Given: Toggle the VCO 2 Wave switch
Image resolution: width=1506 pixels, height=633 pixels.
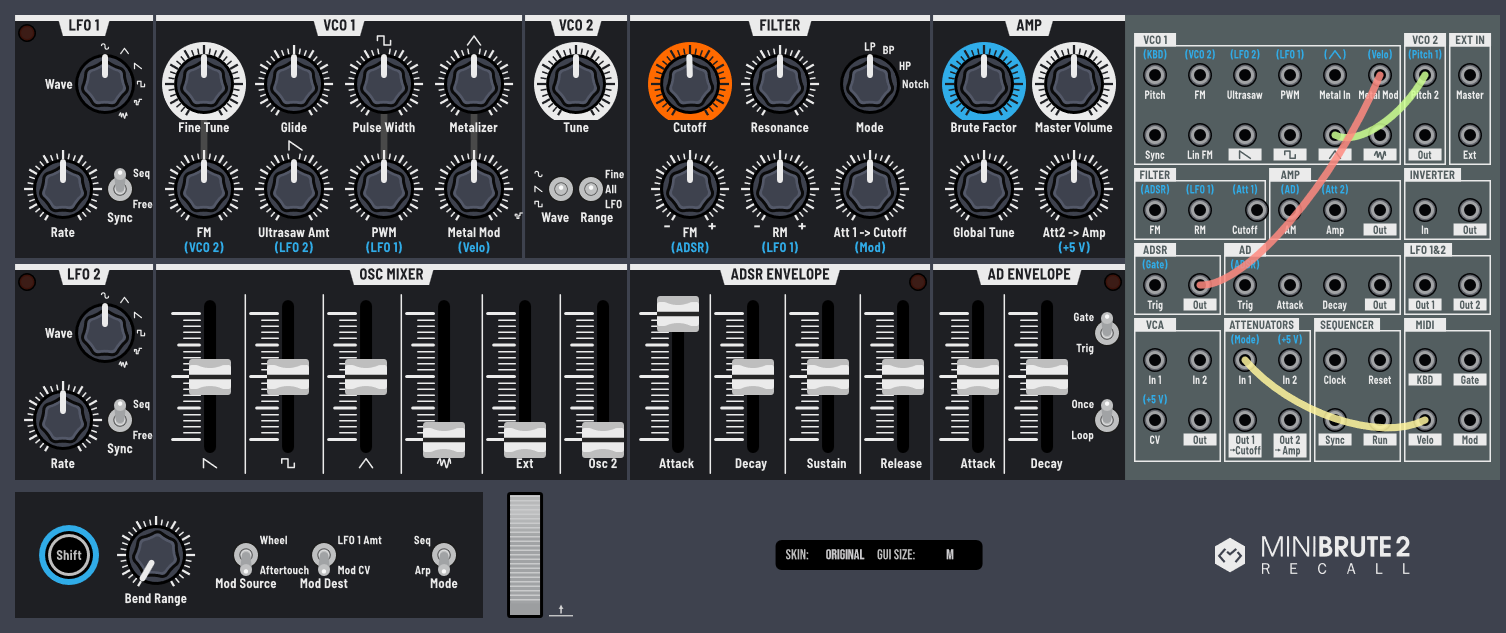Looking at the screenshot, I should click(x=561, y=188).
